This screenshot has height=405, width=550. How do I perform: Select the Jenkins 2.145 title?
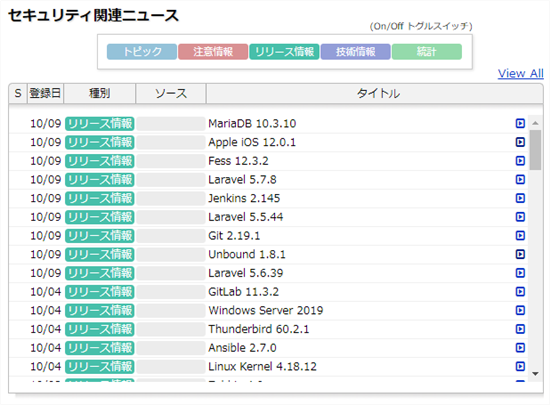[244, 198]
